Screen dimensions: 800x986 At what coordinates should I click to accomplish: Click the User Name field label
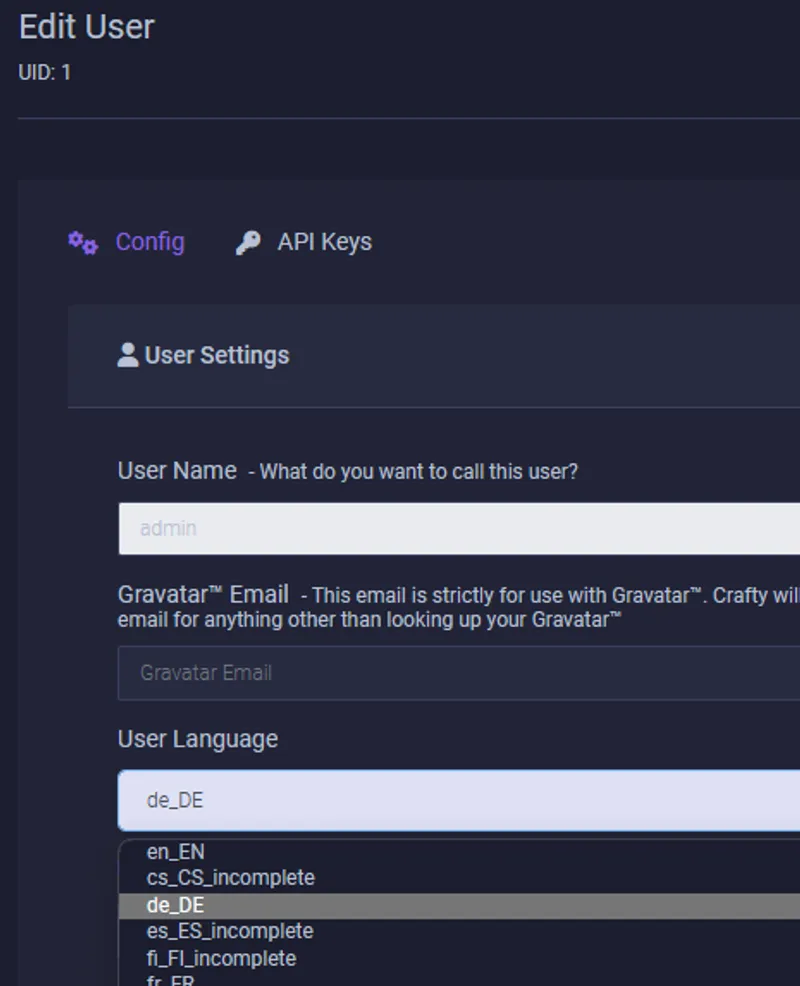(x=177, y=470)
